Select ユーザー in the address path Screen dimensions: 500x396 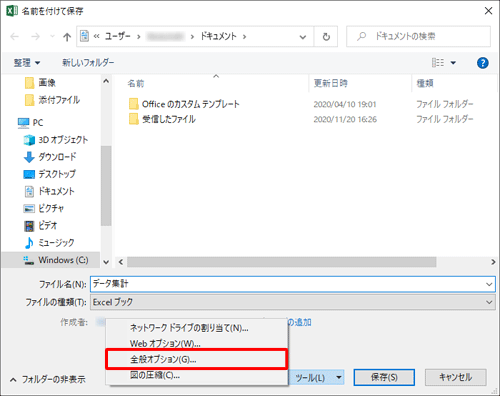(117, 36)
